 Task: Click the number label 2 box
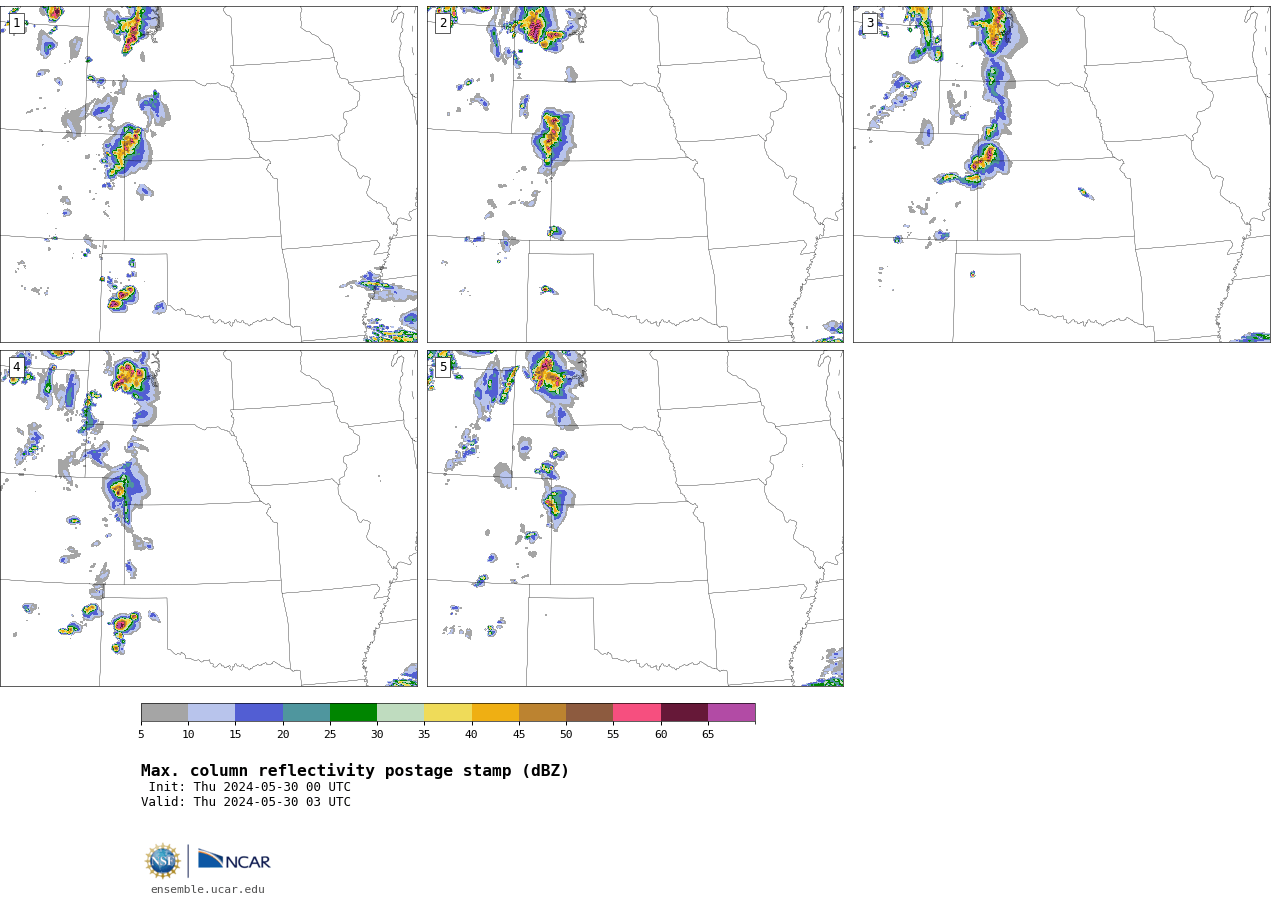tap(443, 23)
